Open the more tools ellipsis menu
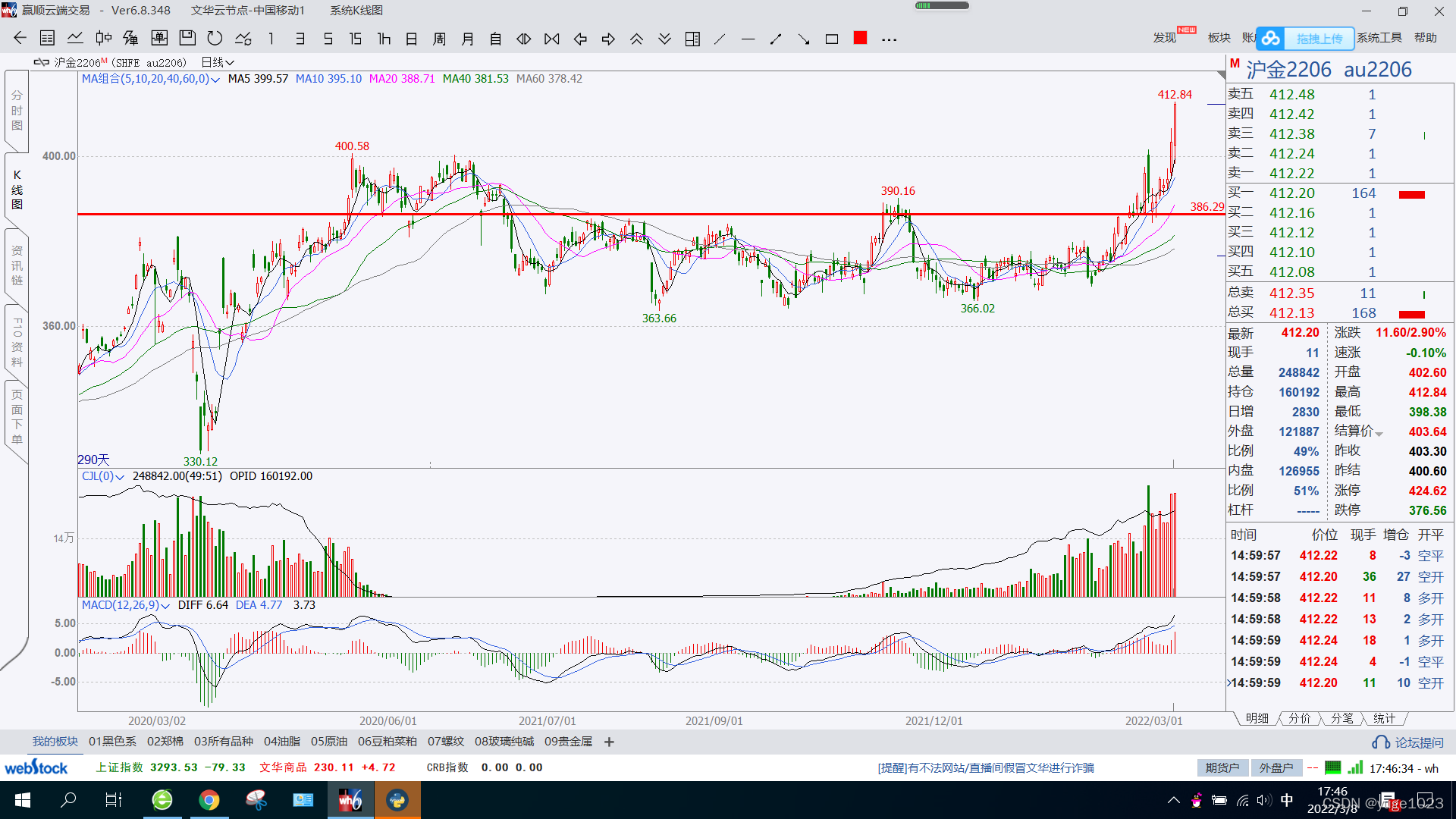This screenshot has height=819, width=1456. coord(890,39)
